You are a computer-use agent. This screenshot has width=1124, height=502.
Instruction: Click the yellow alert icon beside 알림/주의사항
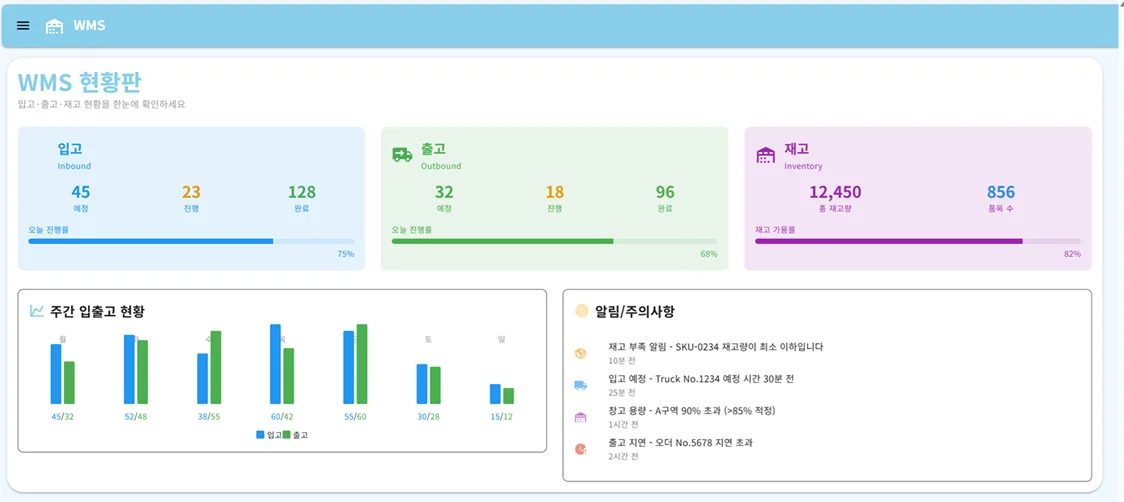pos(581,311)
